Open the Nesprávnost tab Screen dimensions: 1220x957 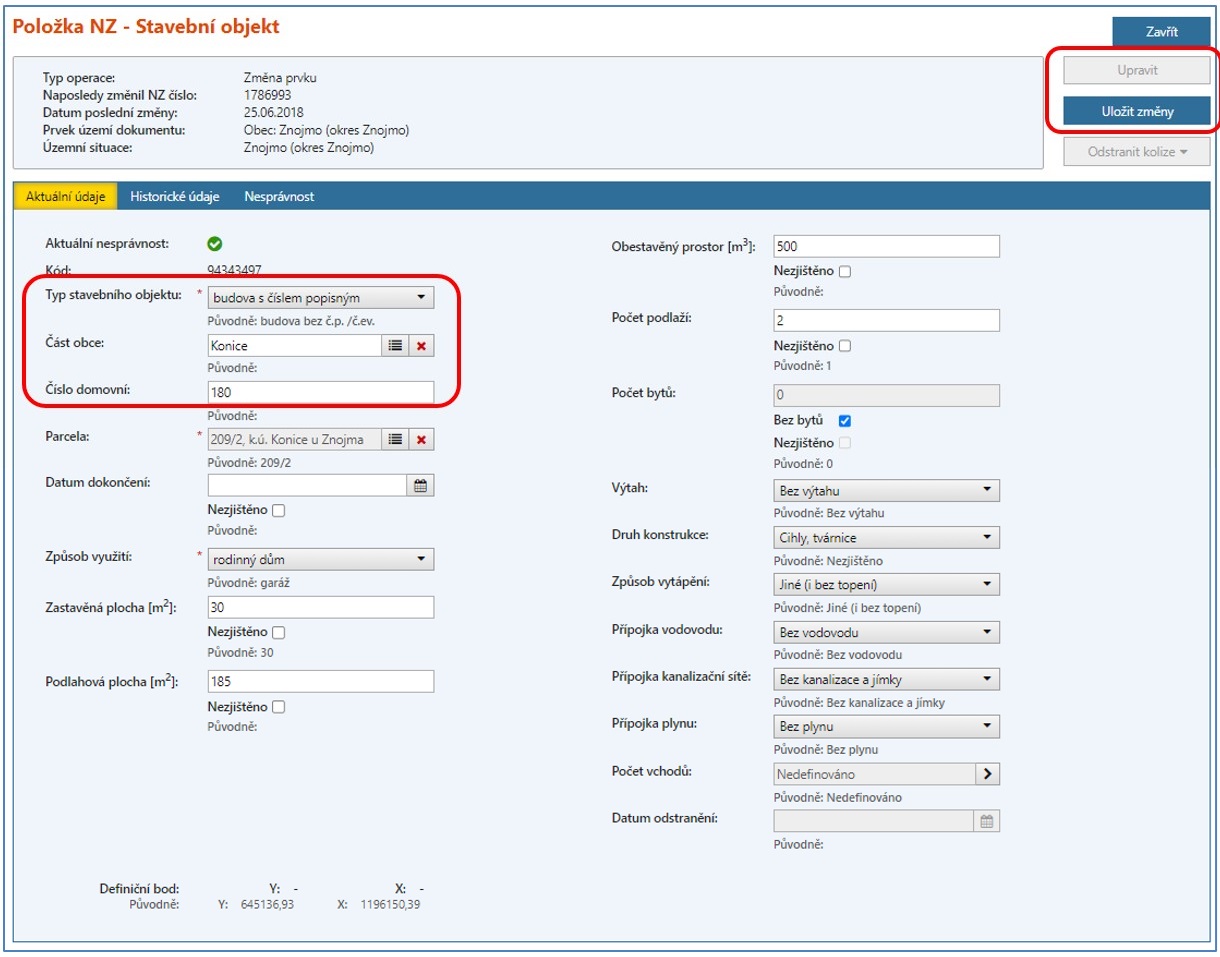click(x=279, y=197)
